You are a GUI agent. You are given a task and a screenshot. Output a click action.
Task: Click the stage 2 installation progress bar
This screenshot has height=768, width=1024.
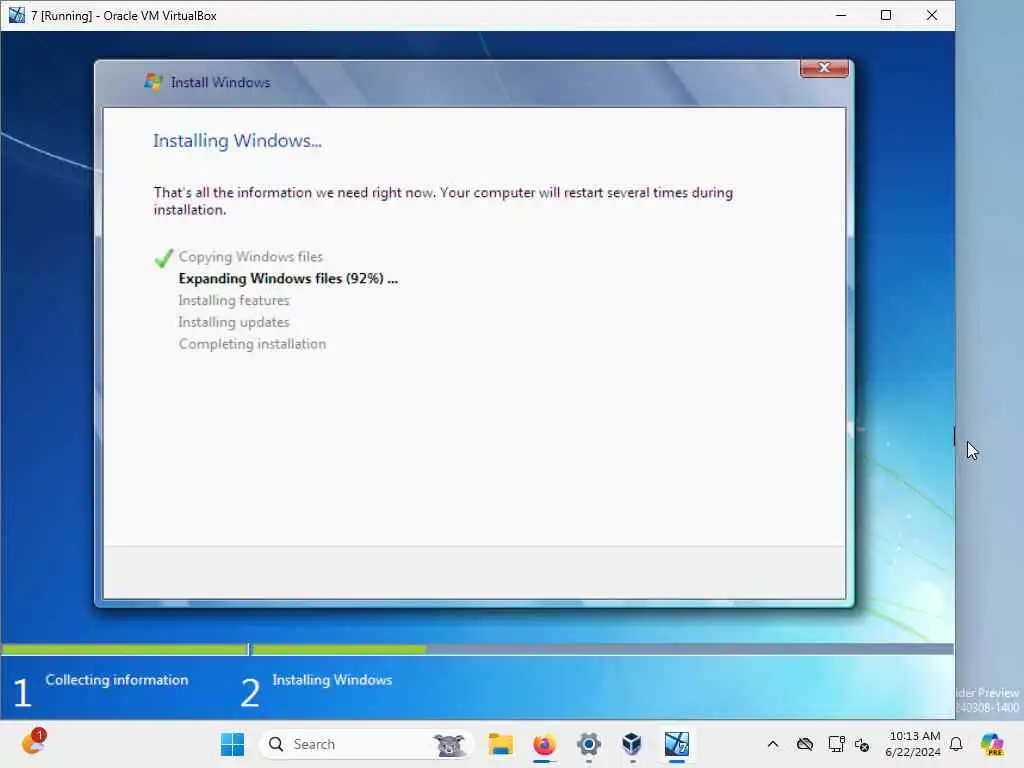(603, 649)
